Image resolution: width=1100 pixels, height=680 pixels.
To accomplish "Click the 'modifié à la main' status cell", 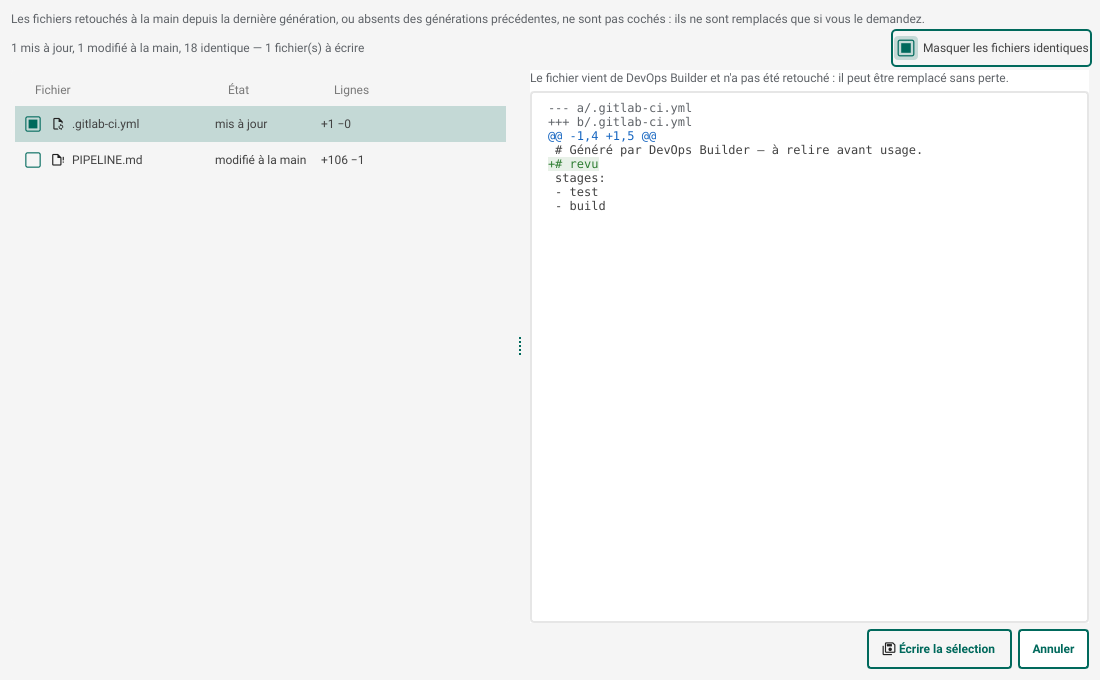I will [x=260, y=160].
